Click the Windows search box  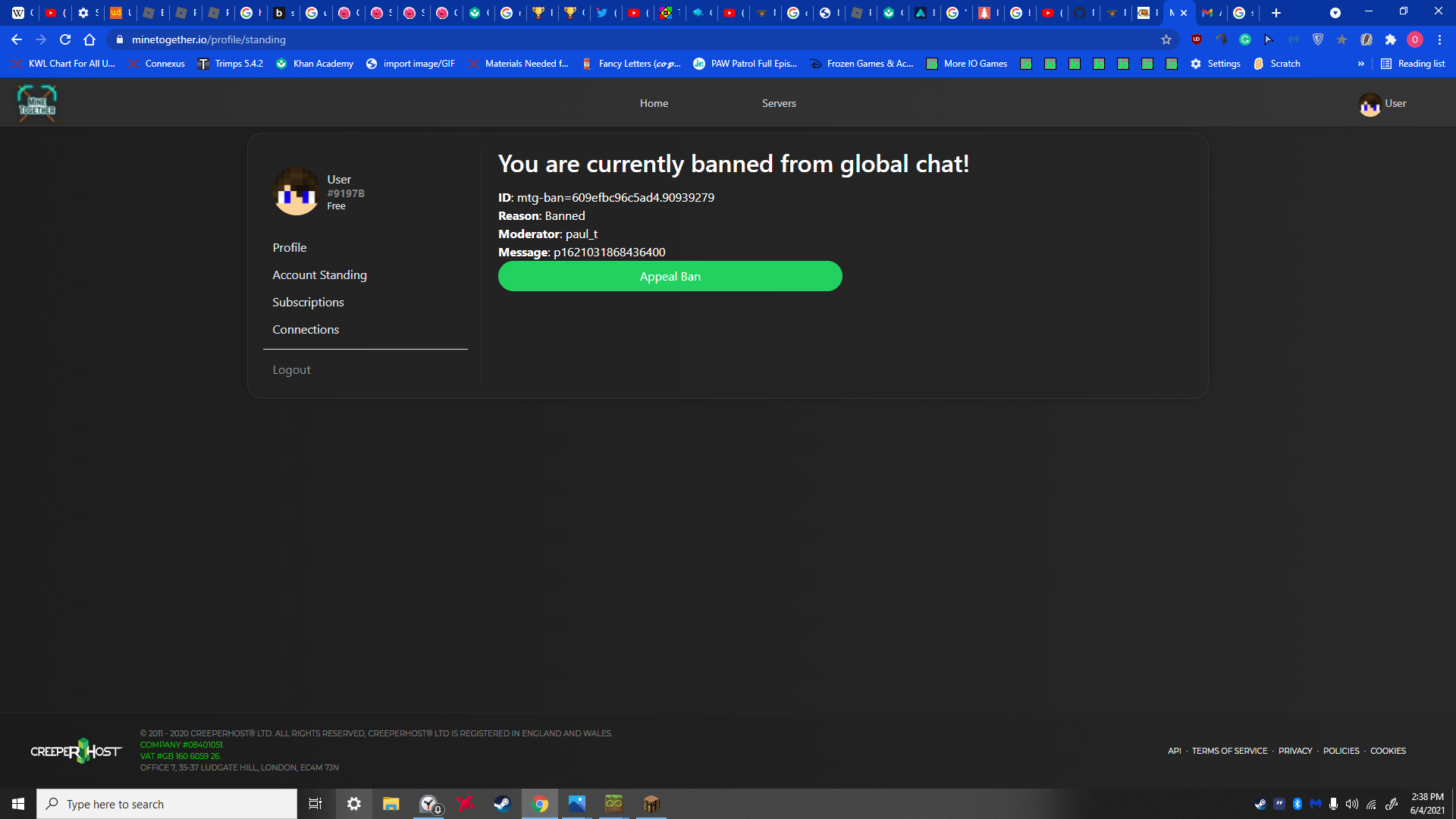[167, 804]
